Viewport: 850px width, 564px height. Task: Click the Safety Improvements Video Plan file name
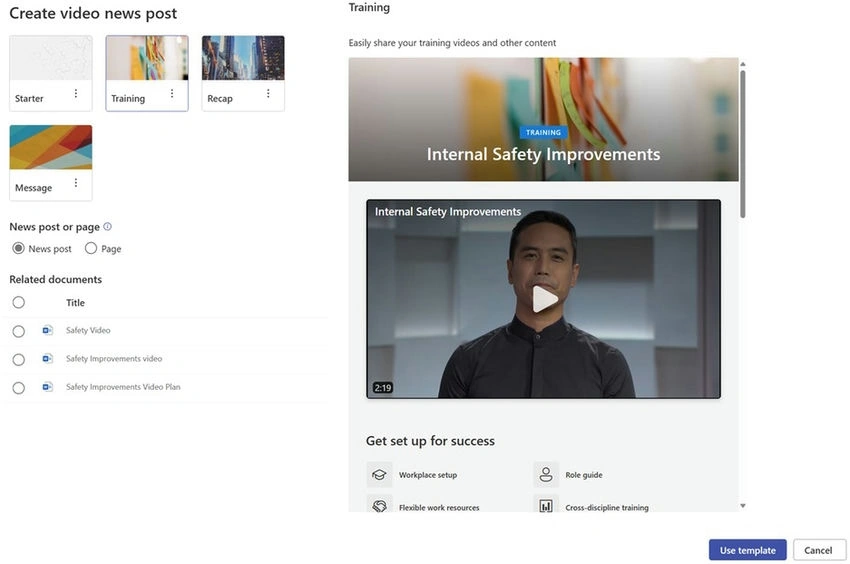click(123, 387)
